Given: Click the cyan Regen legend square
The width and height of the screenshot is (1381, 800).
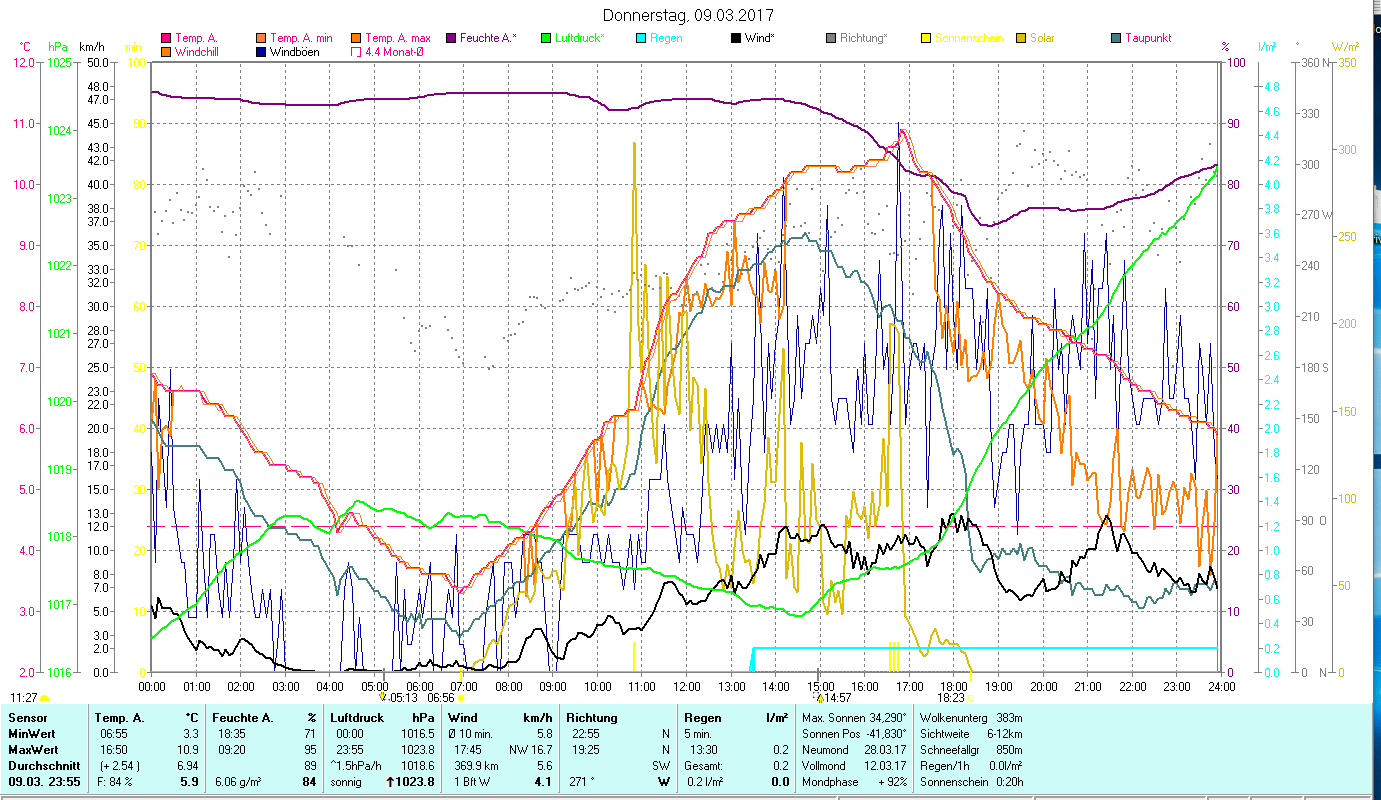Looking at the screenshot, I should click(641, 38).
